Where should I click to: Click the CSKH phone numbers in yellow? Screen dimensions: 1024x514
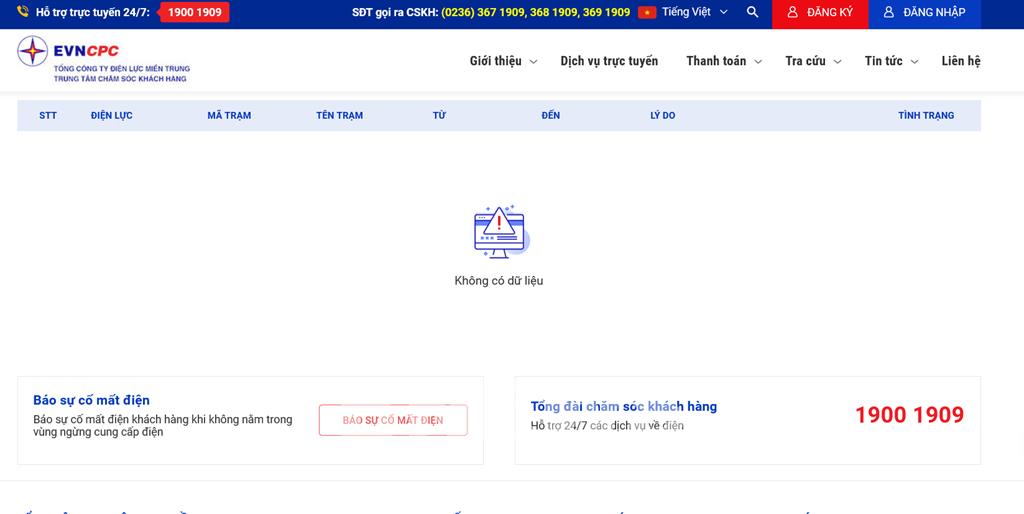pyautogui.click(x=535, y=12)
